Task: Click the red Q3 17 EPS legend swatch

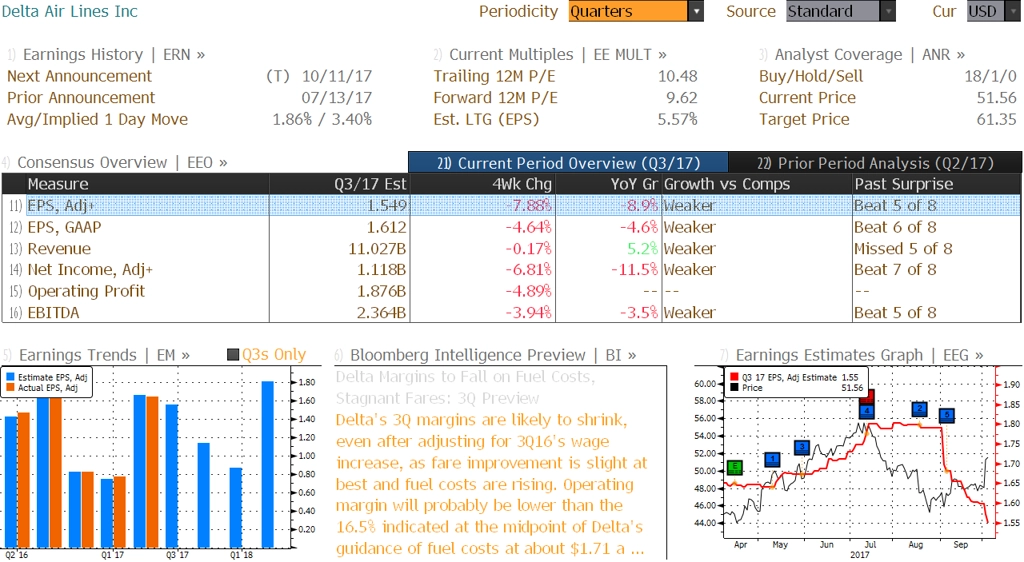Action: (x=735, y=377)
